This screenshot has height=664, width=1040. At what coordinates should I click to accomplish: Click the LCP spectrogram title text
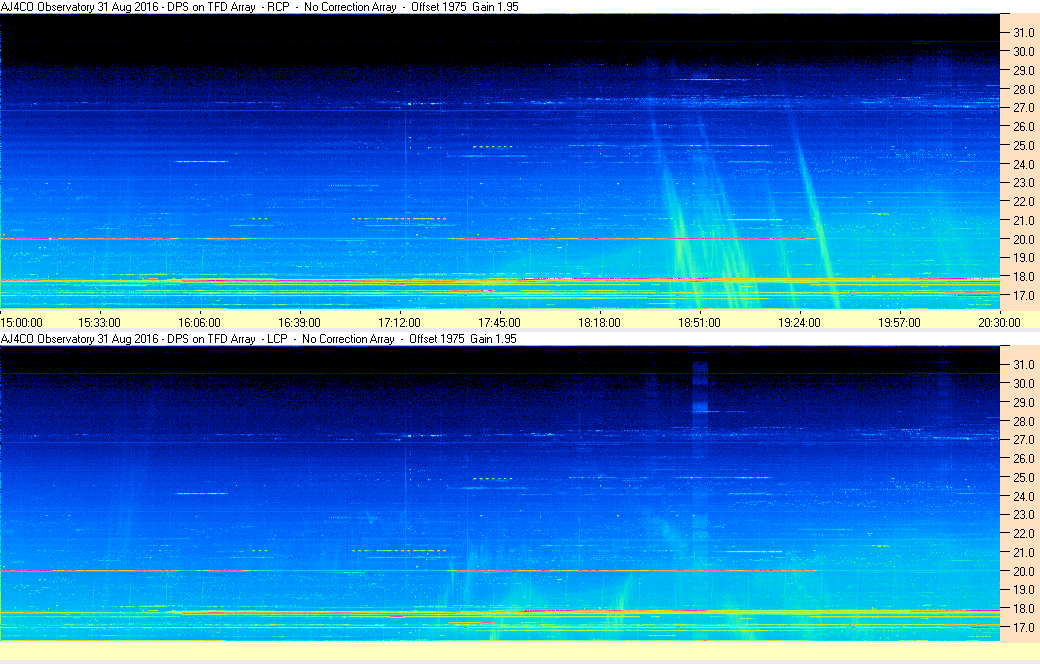point(259,338)
